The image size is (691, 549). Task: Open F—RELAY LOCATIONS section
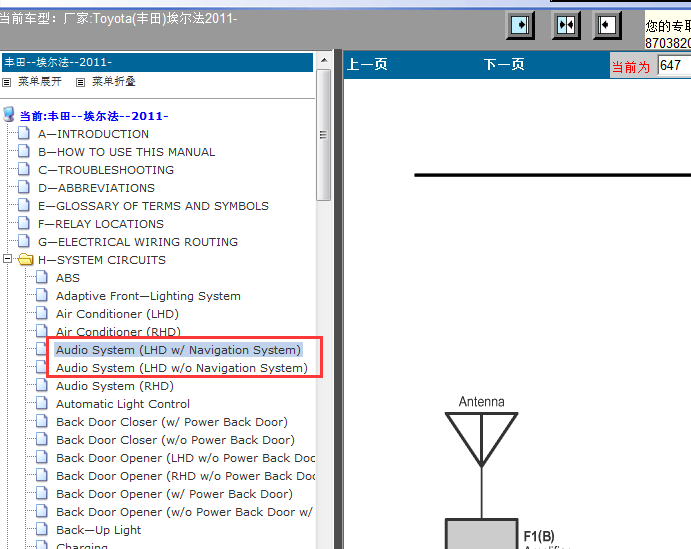(x=101, y=224)
